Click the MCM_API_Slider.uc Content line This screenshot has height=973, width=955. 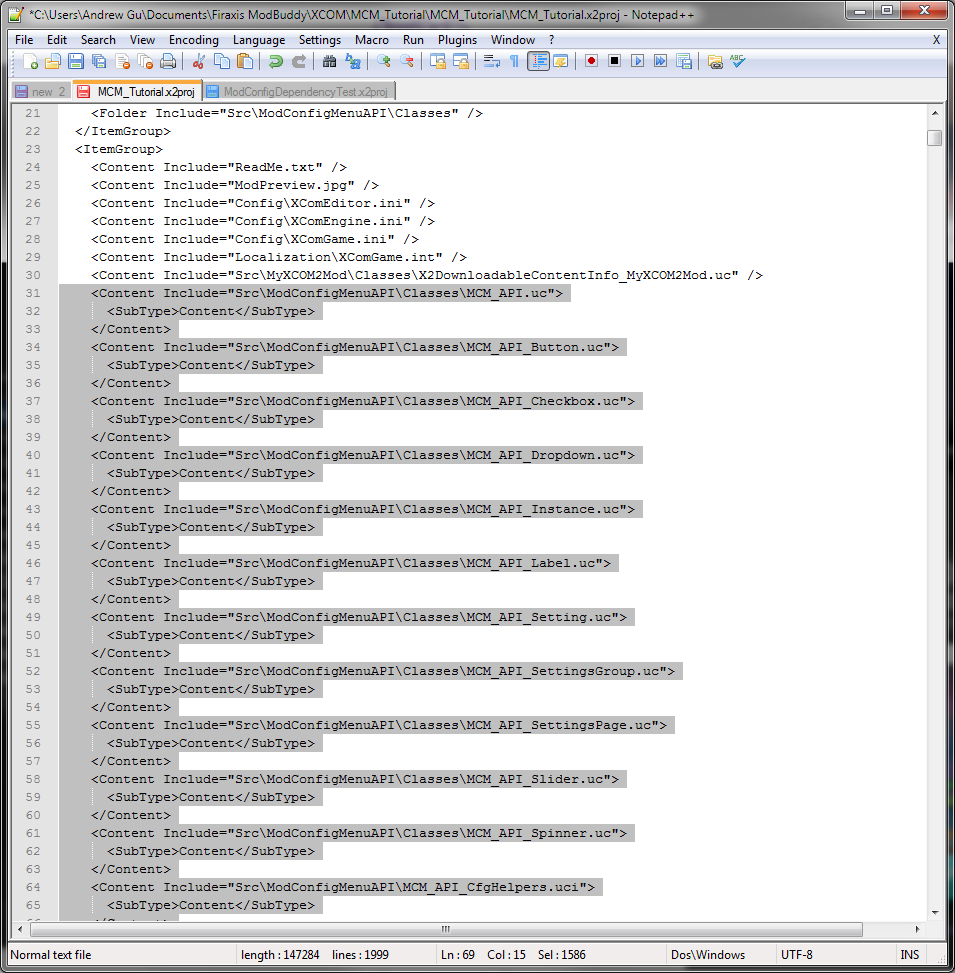[355, 779]
